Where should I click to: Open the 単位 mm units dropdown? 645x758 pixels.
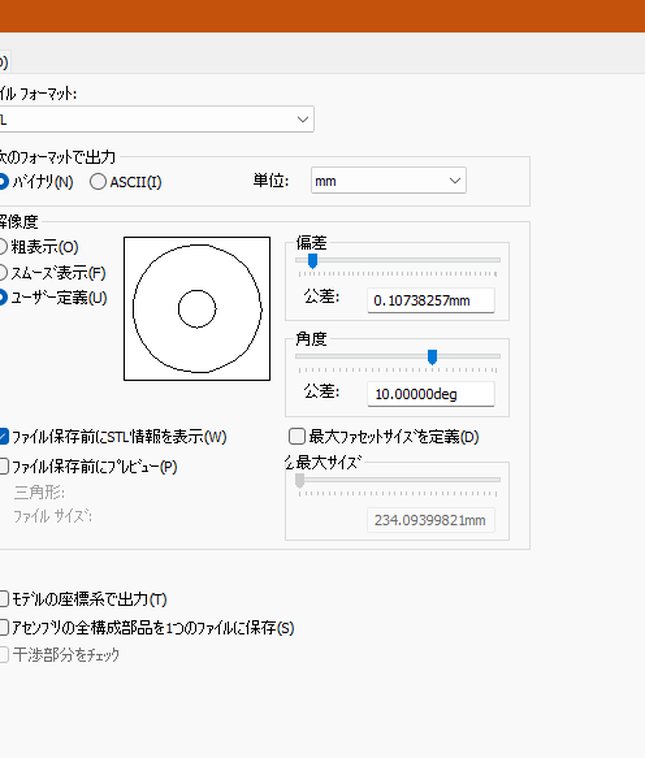(x=388, y=181)
